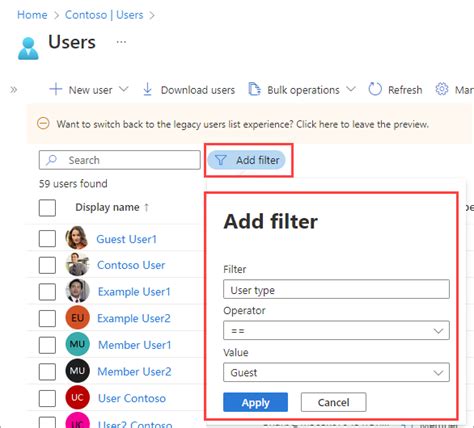Click the Users blue person icon
Viewport: 474px width, 428px height.
click(x=28, y=49)
